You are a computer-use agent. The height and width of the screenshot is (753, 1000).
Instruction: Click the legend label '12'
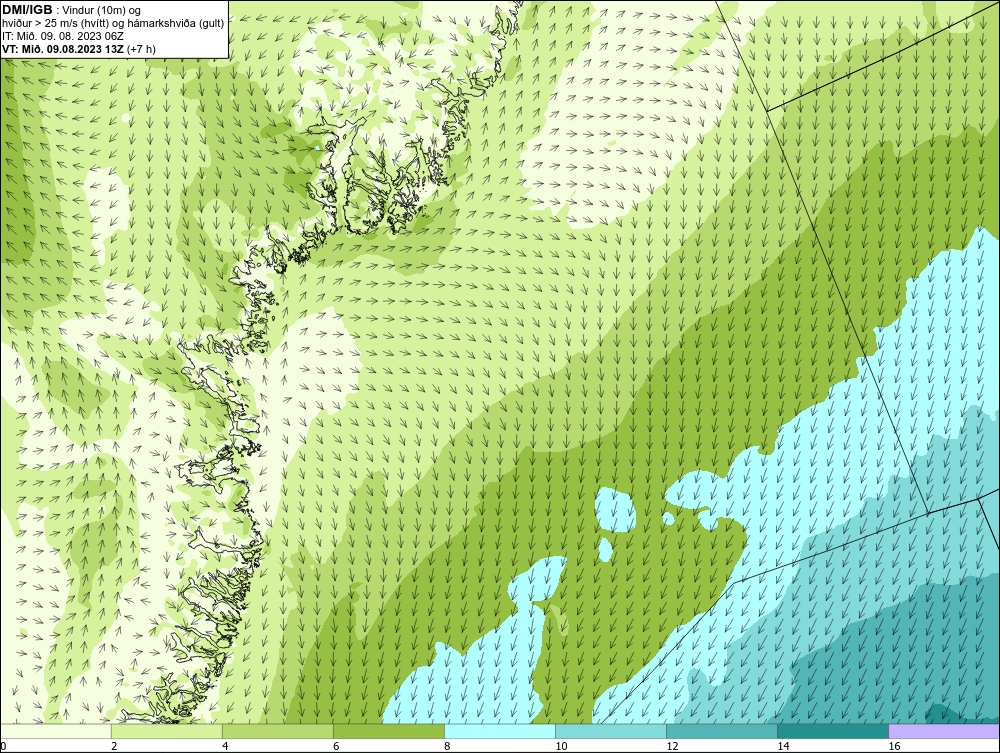click(672, 746)
